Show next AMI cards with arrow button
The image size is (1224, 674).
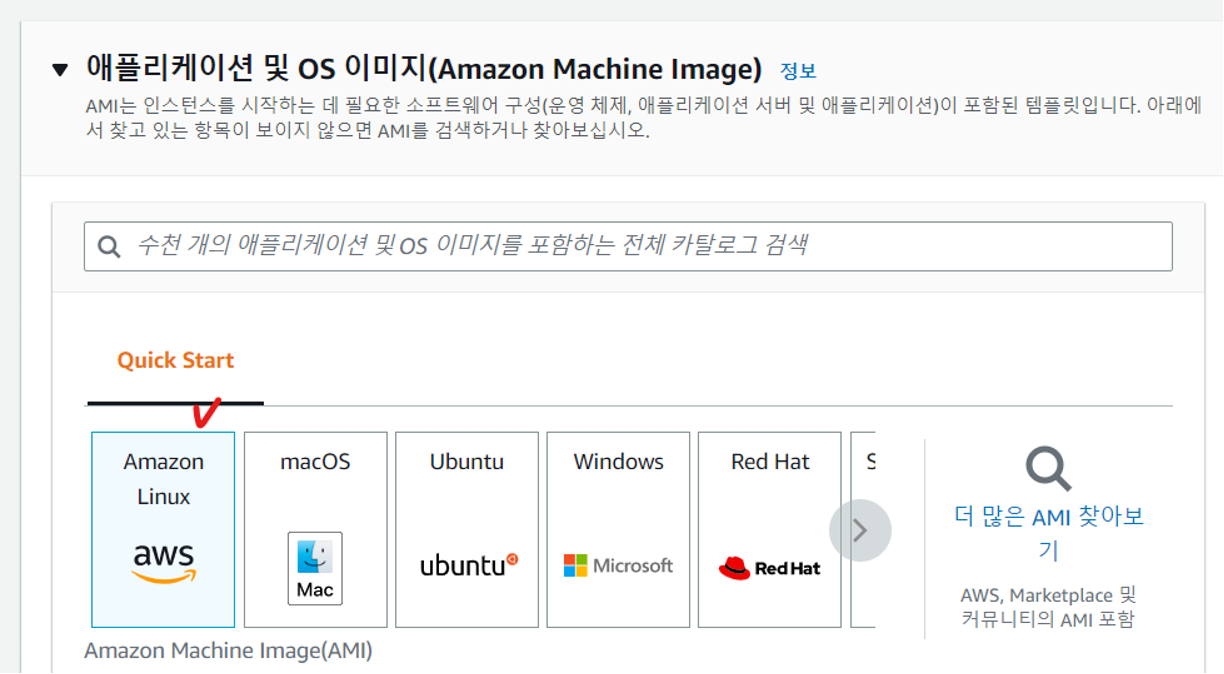860,530
